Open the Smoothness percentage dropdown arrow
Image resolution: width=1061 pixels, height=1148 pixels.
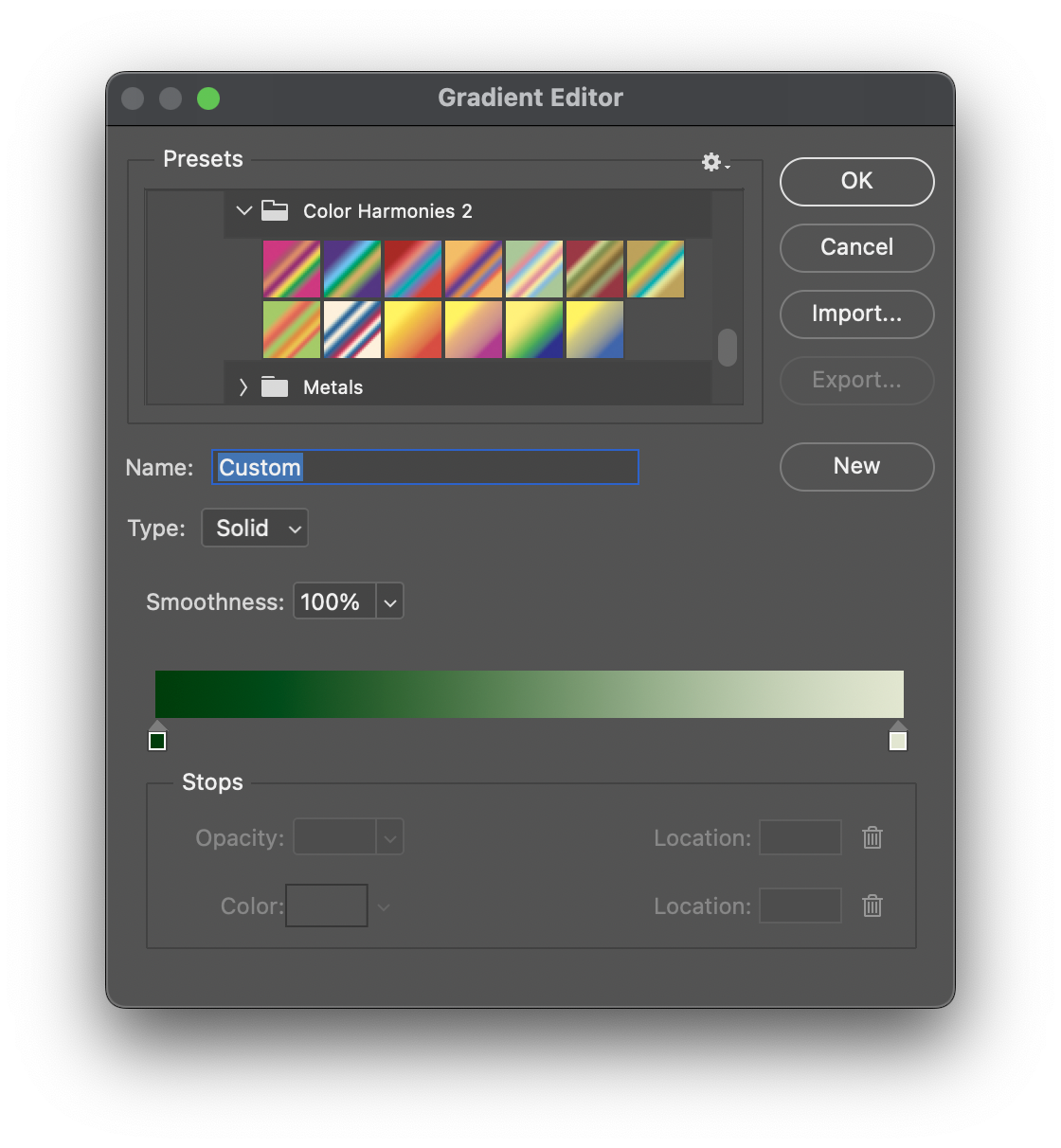(390, 602)
